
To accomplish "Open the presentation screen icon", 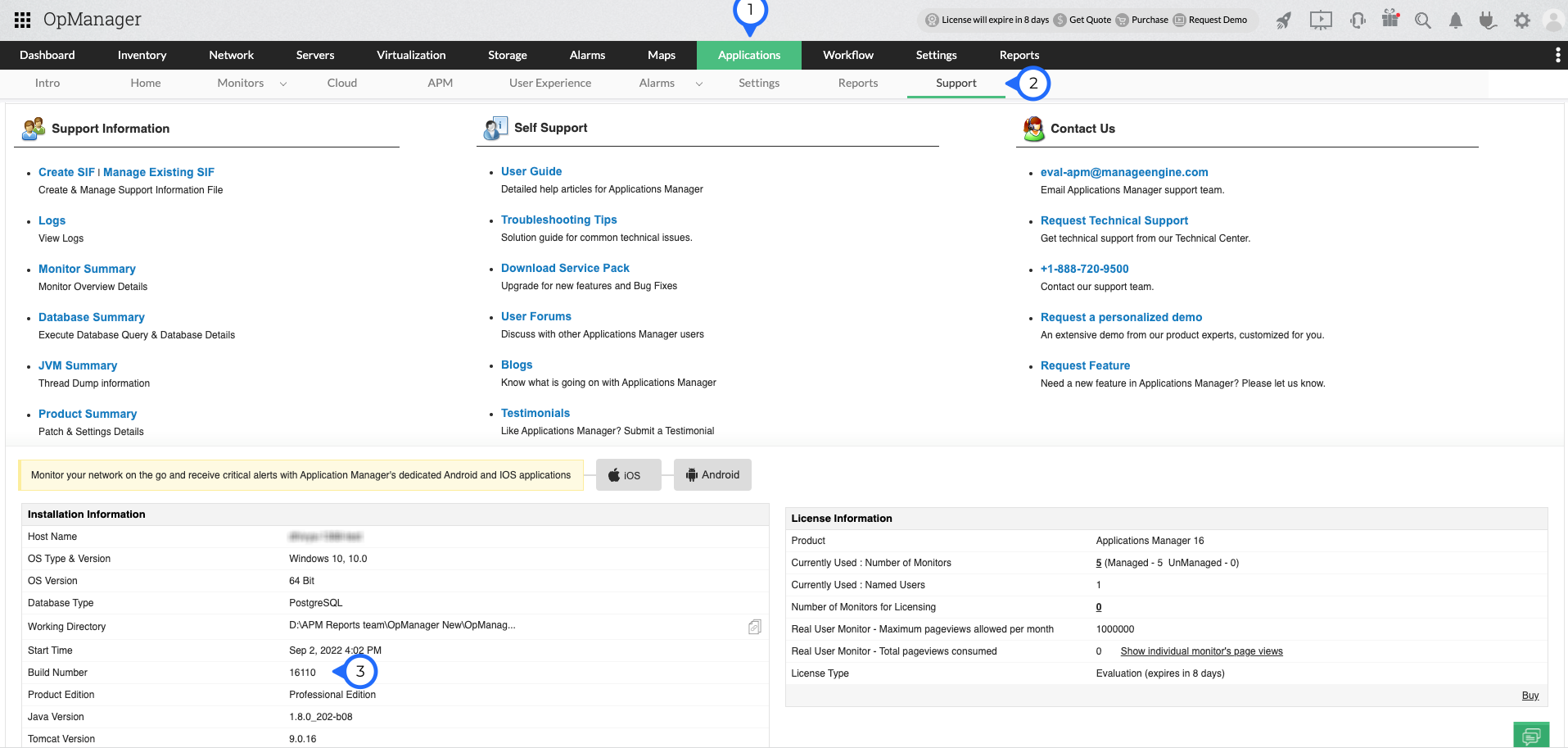I will 1321,20.
